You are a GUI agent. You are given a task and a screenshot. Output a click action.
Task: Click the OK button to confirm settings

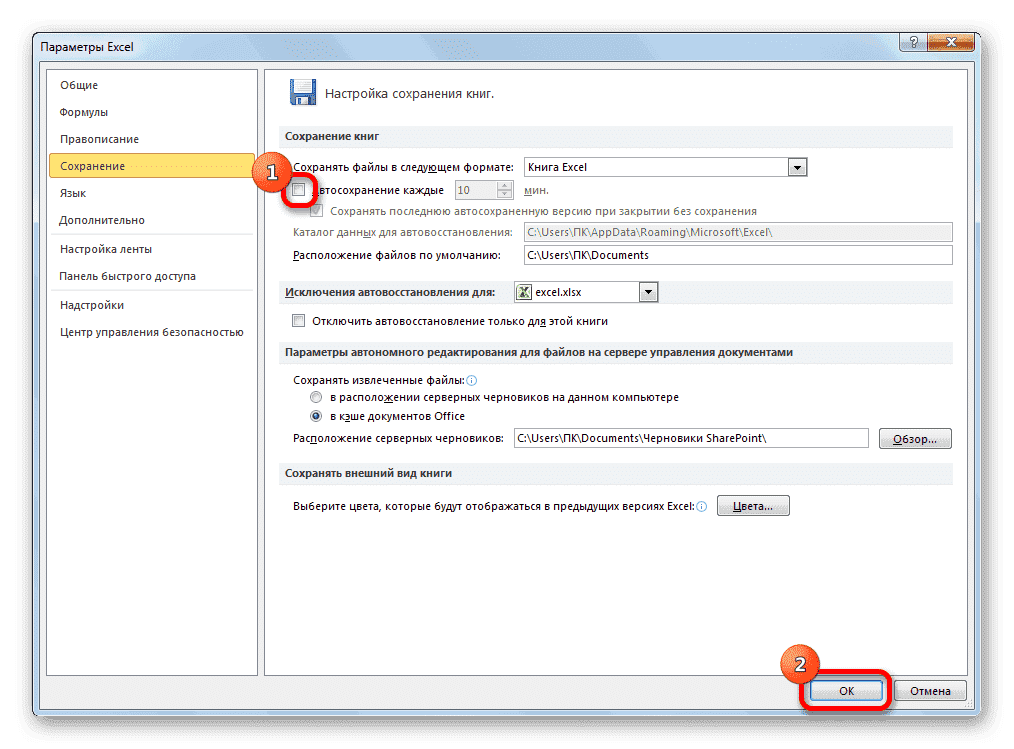pyautogui.click(x=845, y=690)
